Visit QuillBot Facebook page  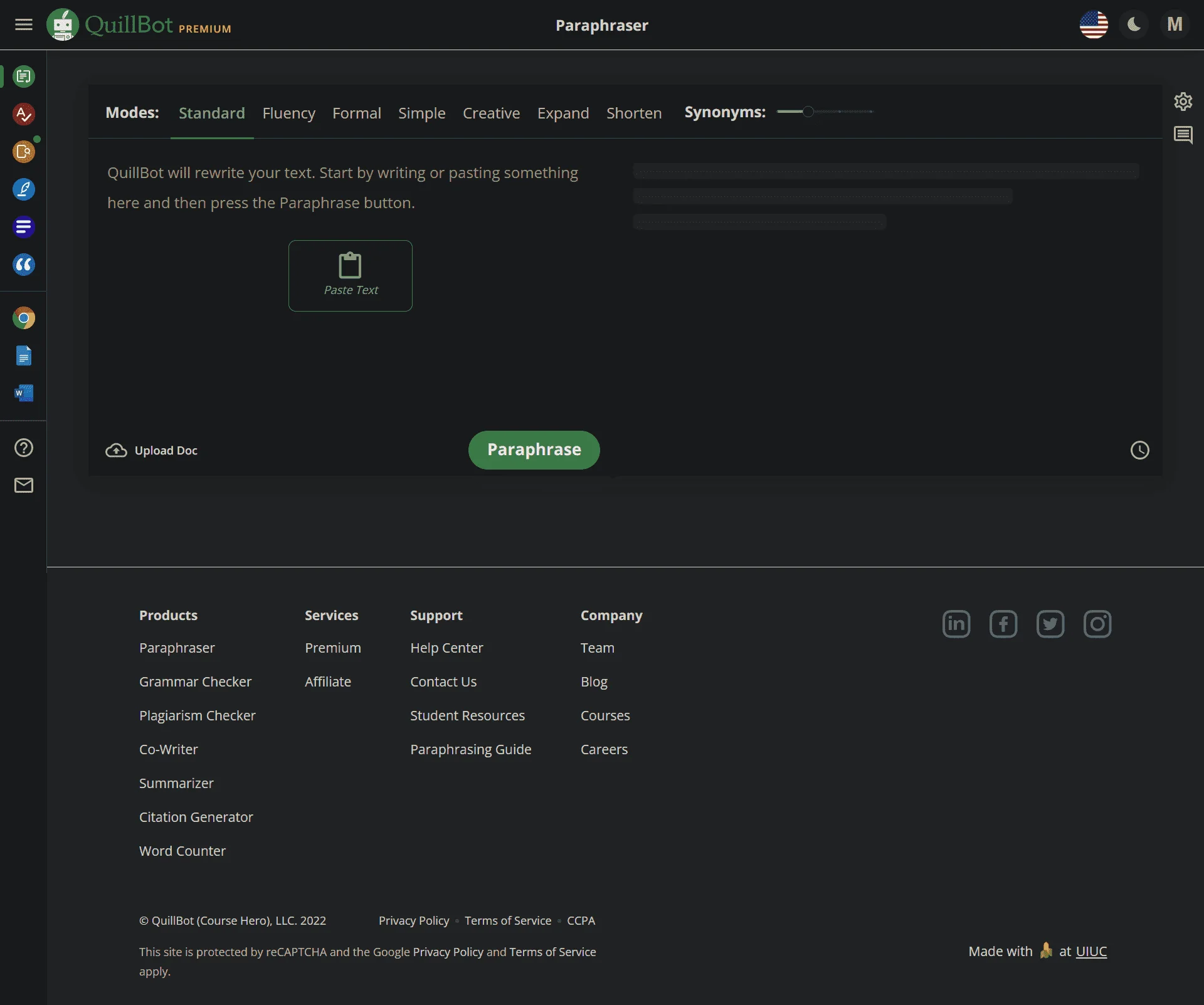click(x=1003, y=624)
